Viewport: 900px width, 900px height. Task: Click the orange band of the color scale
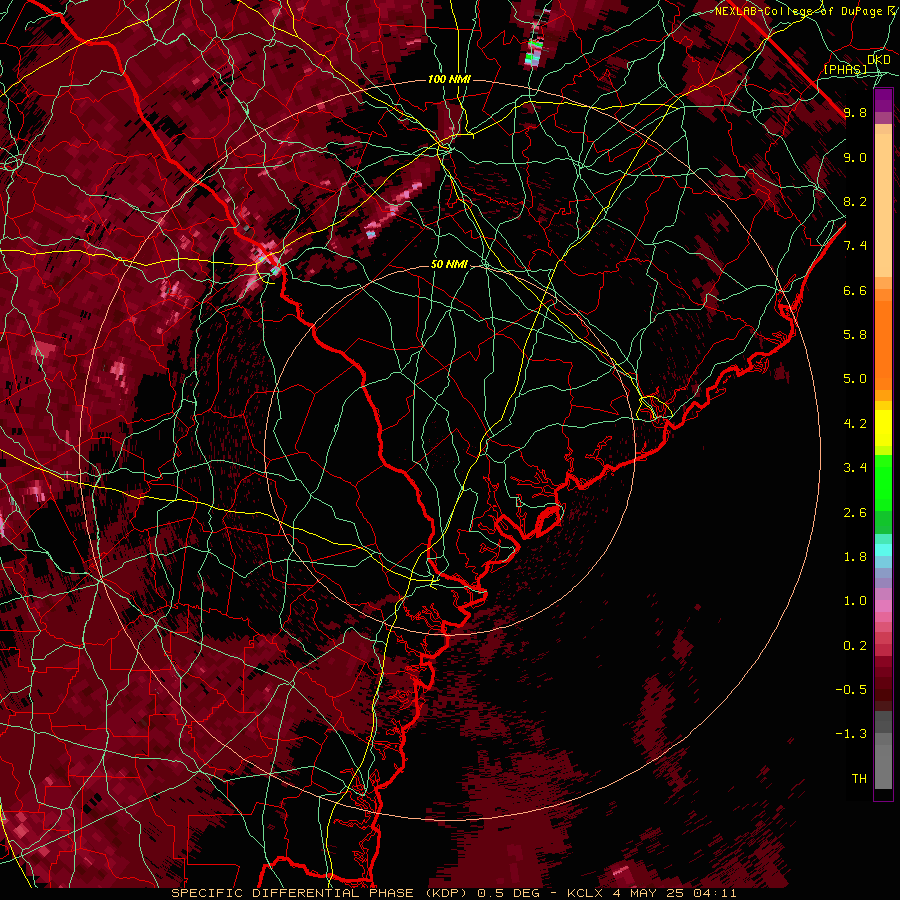tap(883, 346)
